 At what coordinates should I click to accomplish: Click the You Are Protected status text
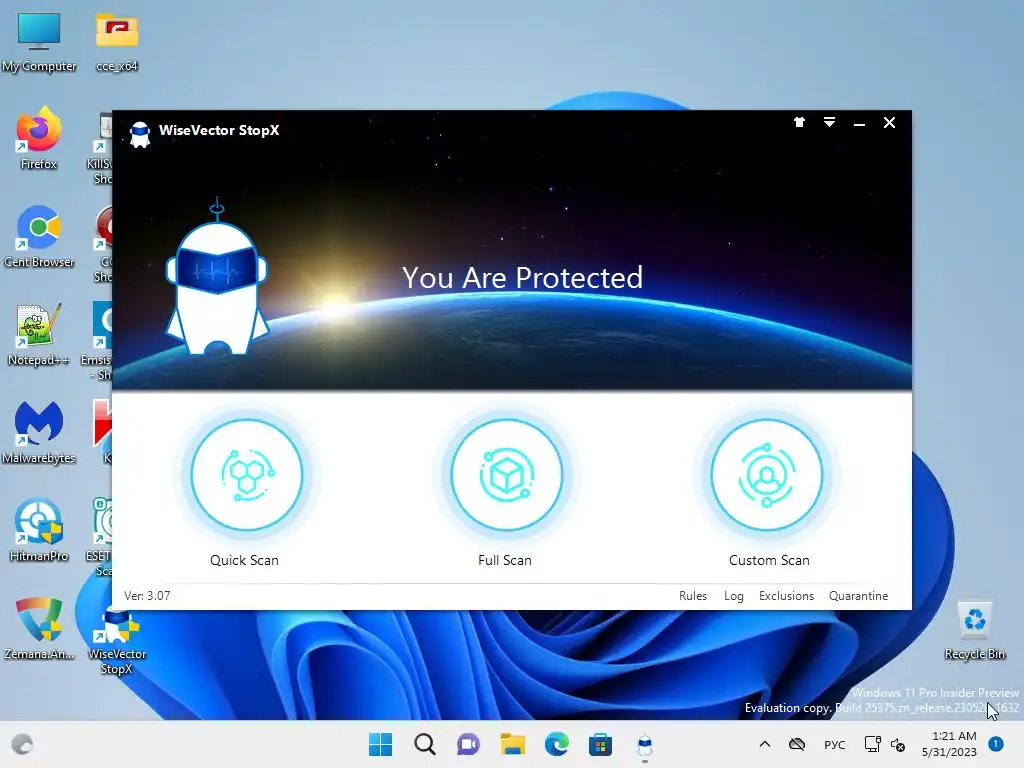click(x=522, y=278)
